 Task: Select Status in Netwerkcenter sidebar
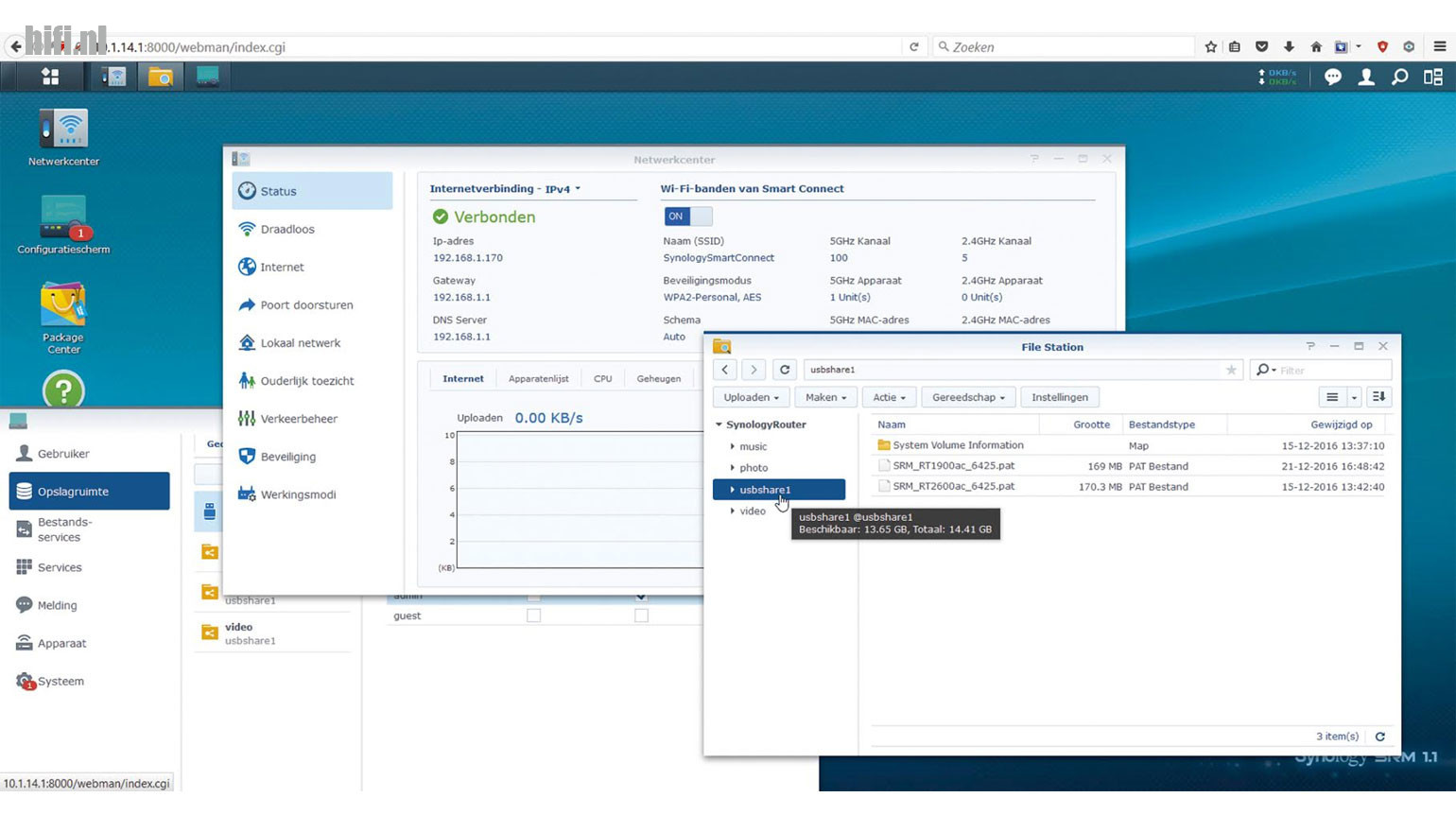pyautogui.click(x=312, y=191)
